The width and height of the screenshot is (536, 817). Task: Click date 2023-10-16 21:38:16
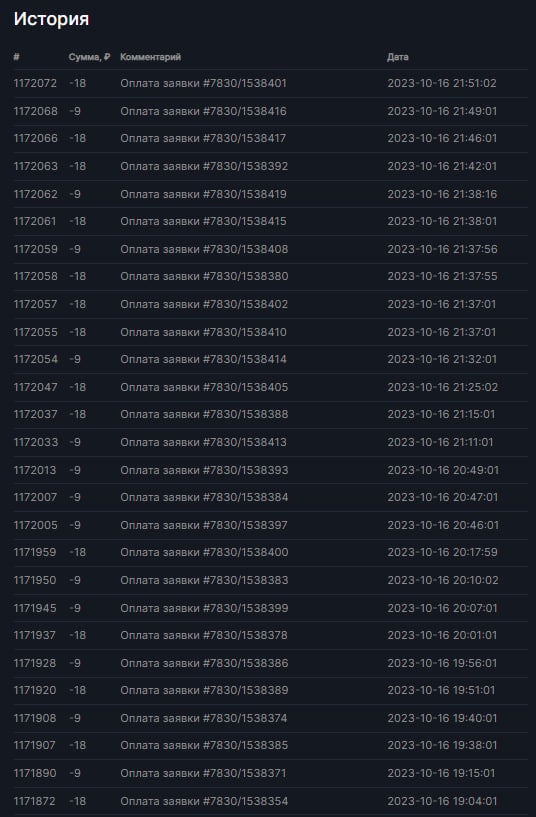pyautogui.click(x=442, y=194)
